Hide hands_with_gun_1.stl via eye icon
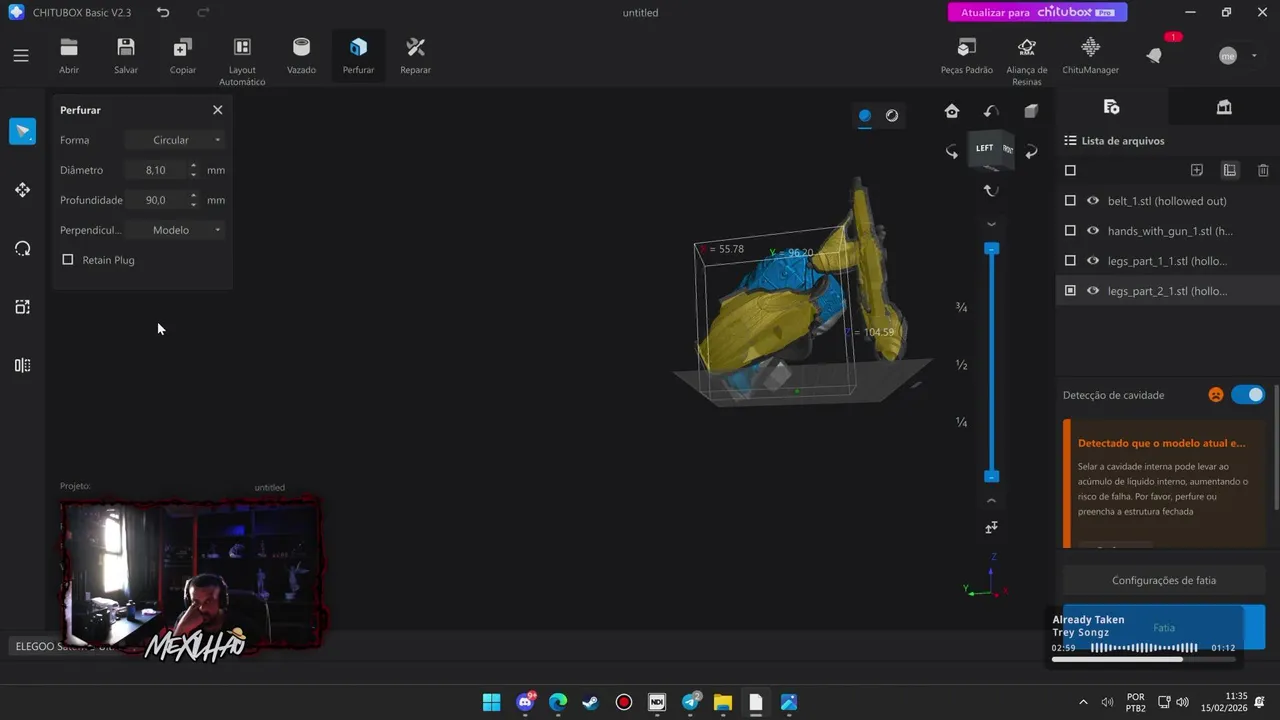The width and height of the screenshot is (1280, 720). click(1093, 231)
